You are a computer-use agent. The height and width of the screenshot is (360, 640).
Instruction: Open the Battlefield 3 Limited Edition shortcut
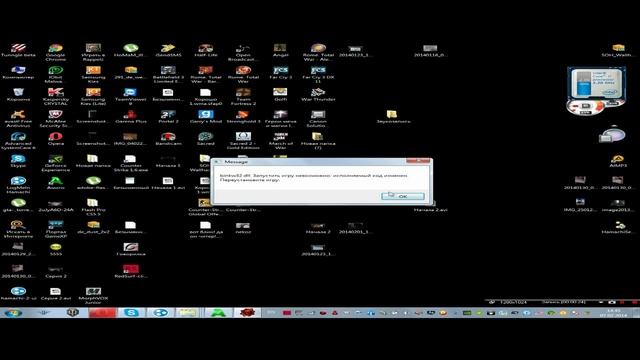[168, 75]
